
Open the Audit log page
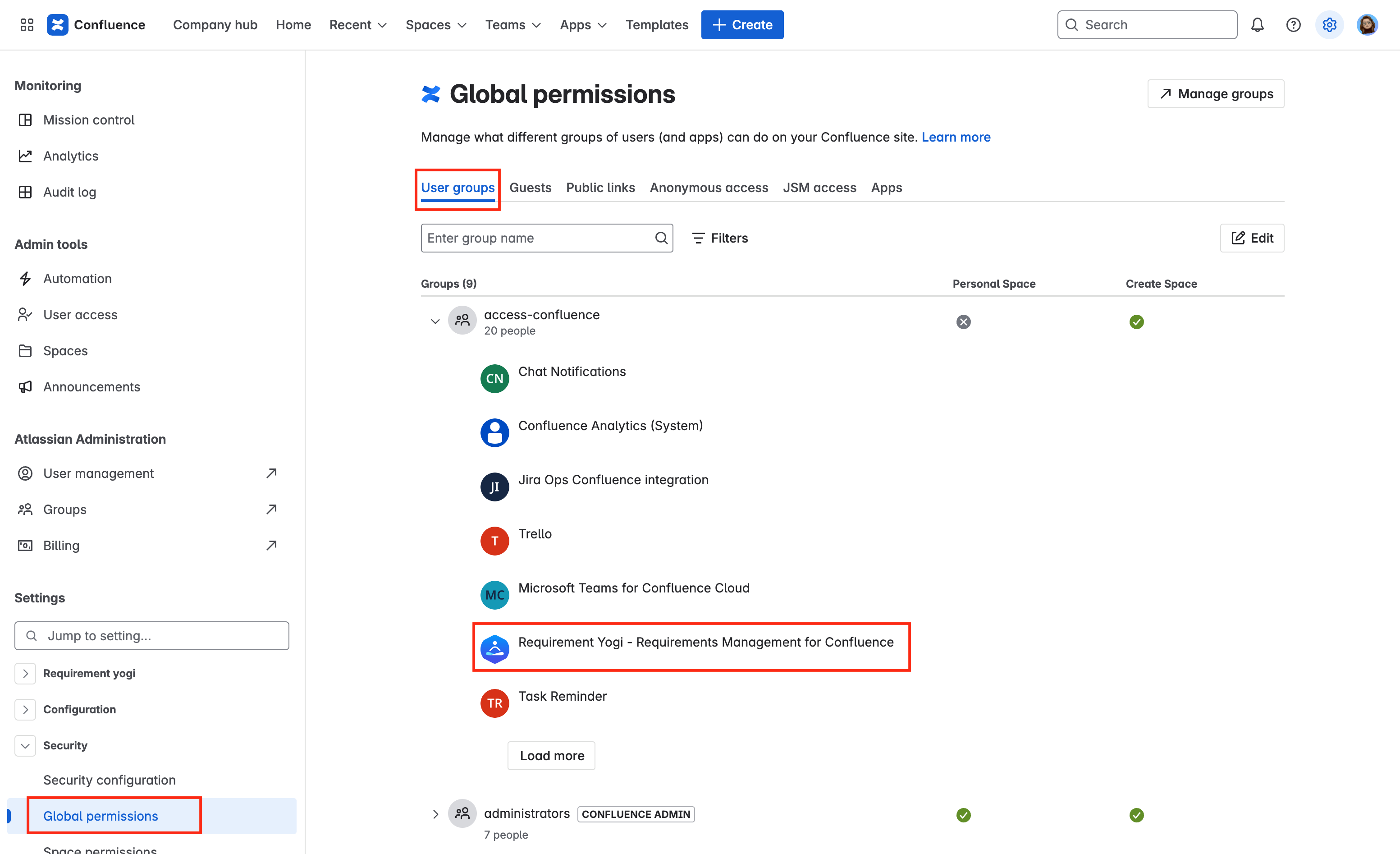(69, 192)
